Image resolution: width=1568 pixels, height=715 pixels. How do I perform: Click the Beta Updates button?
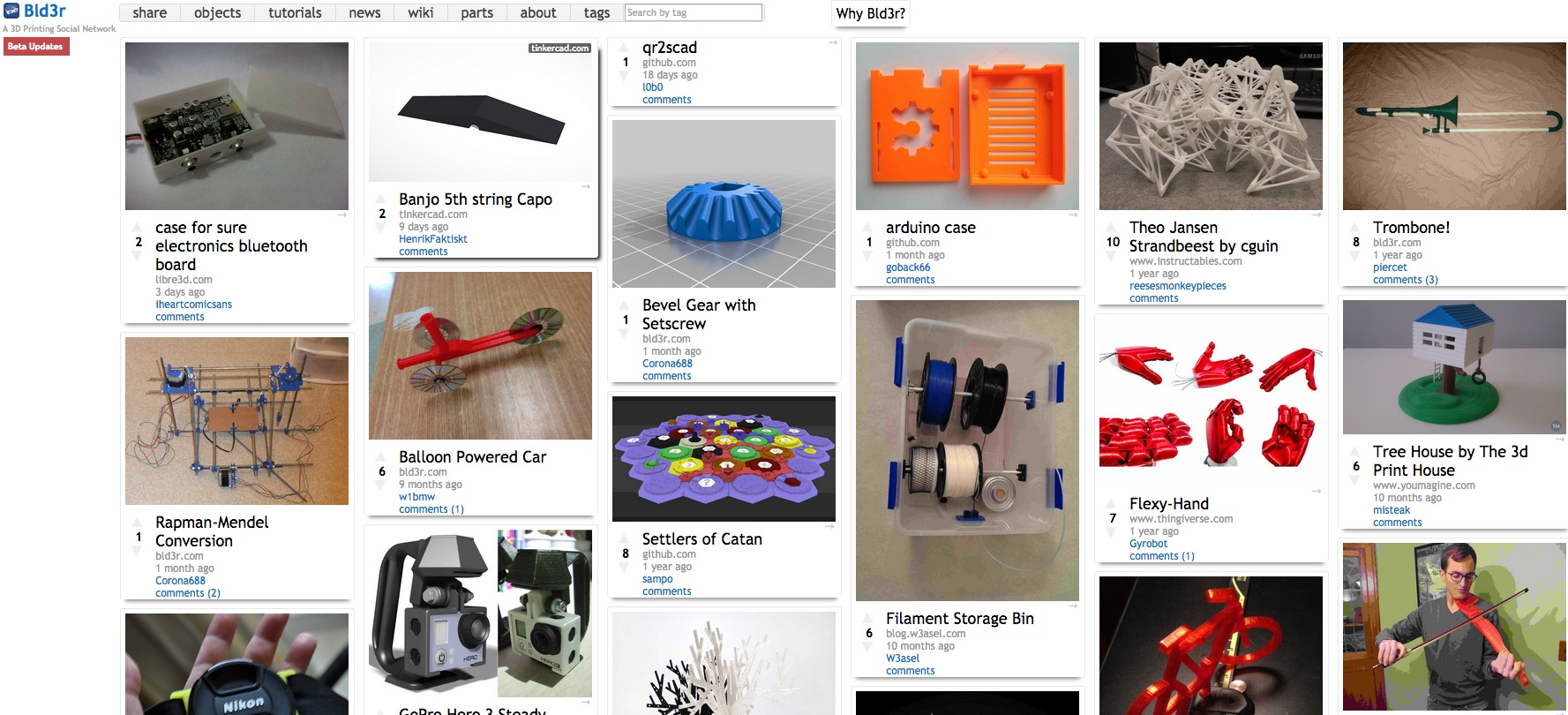click(x=36, y=47)
